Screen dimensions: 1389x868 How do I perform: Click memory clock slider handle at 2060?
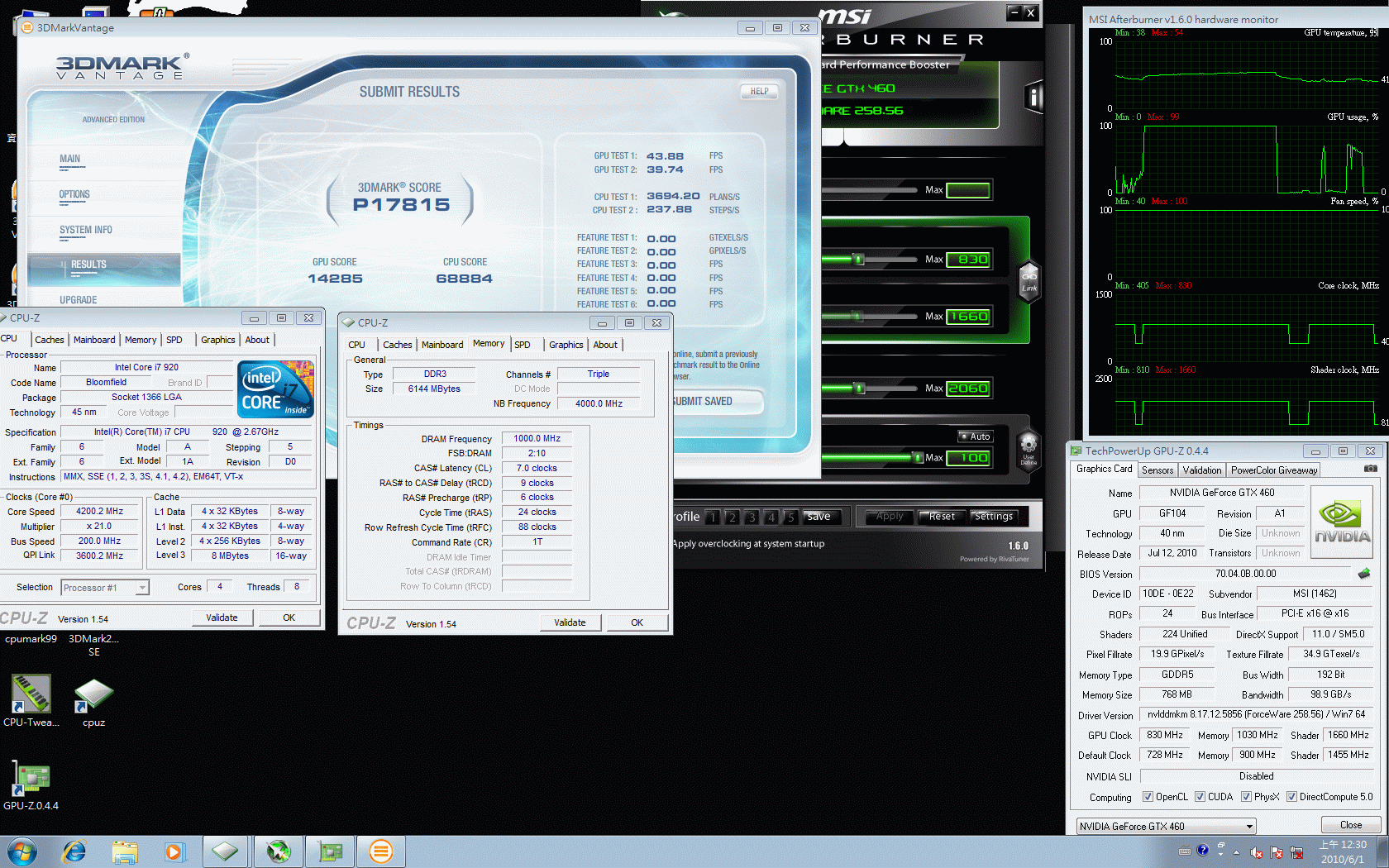[x=860, y=389]
